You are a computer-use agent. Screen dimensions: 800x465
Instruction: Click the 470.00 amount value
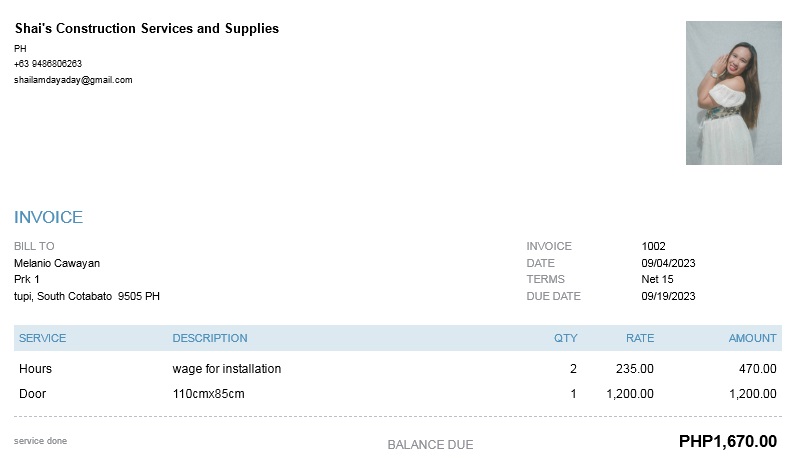pyautogui.click(x=757, y=369)
